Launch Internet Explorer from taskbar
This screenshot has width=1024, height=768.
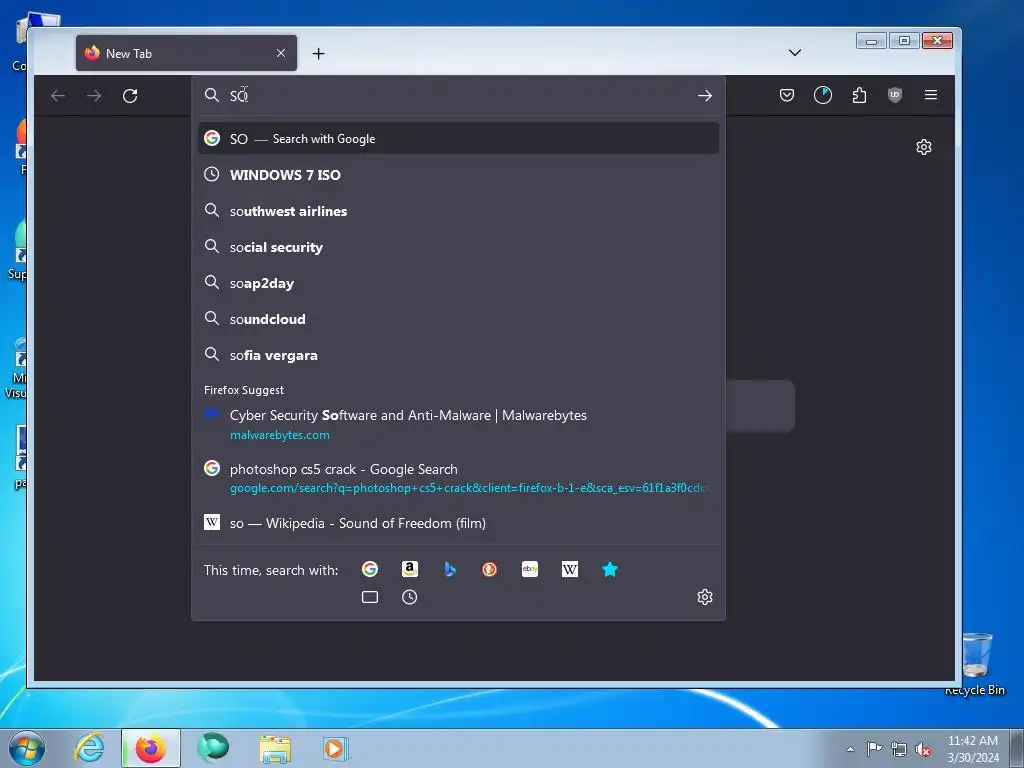[89, 748]
